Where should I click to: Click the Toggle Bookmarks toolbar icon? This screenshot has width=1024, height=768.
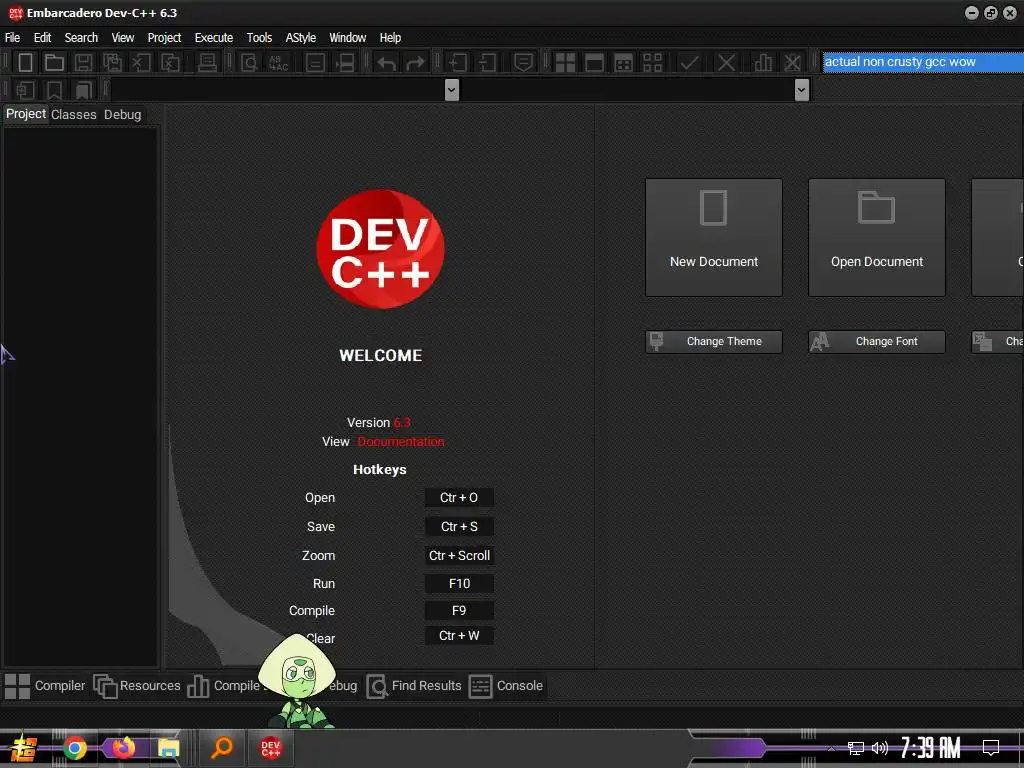[x=54, y=90]
